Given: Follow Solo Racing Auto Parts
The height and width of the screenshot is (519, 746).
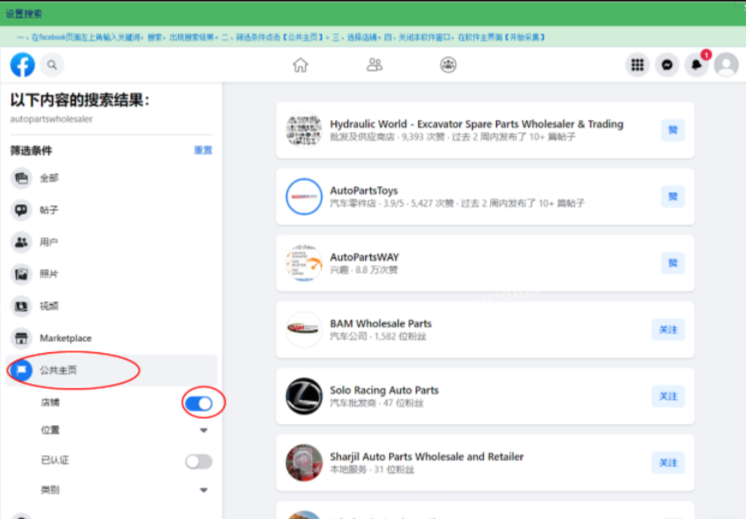Looking at the screenshot, I should point(668,396).
